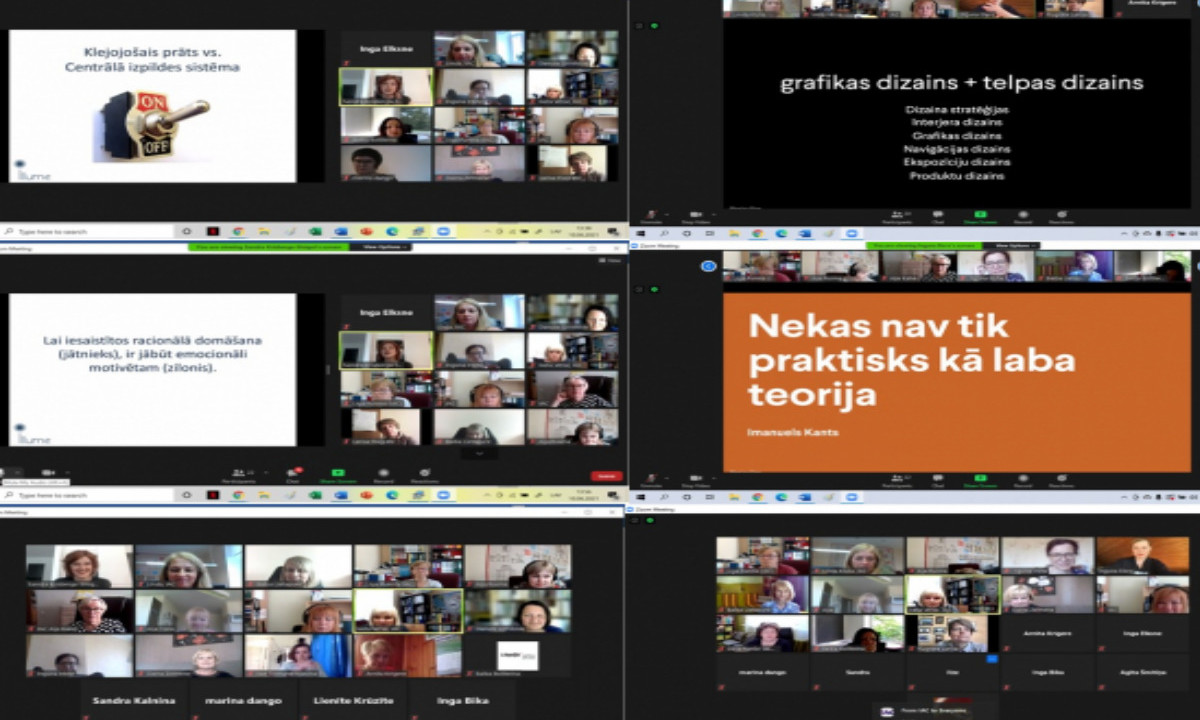The height and width of the screenshot is (720, 1200).
Task: Select the Inga Eksne tile beside Klejojošais prāts slide
Action: tap(386, 48)
